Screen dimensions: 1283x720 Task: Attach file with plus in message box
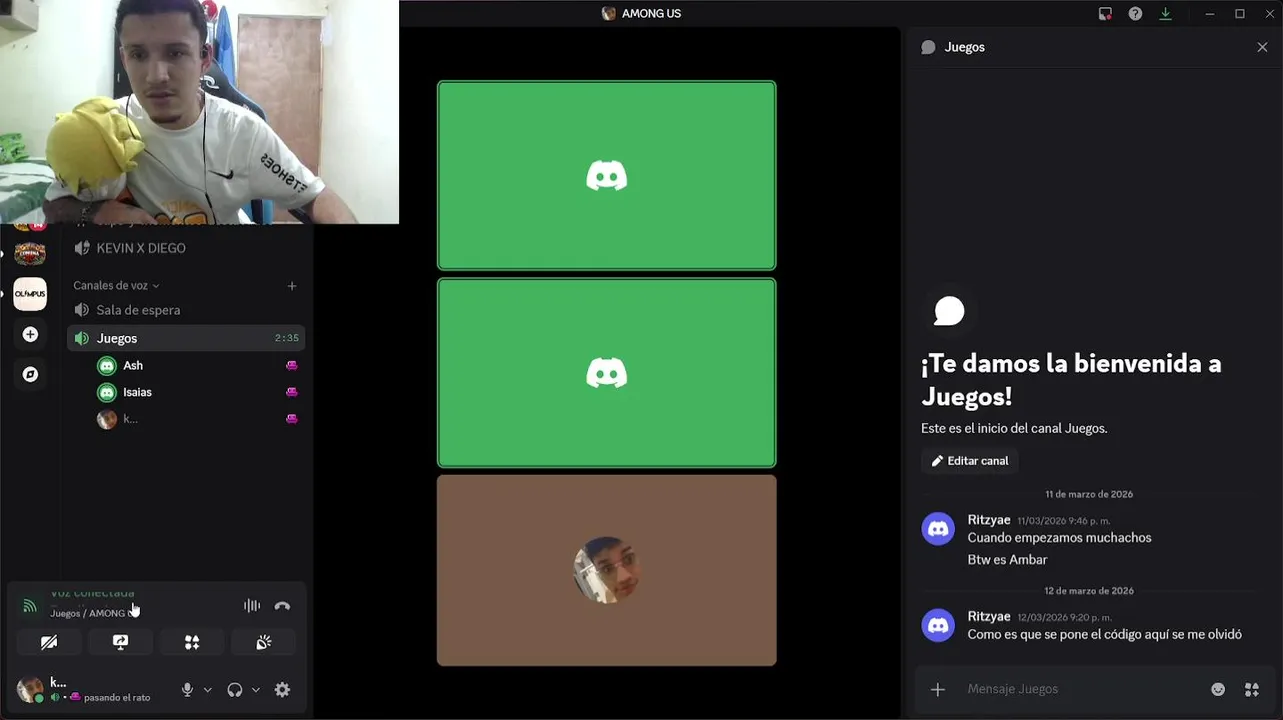coord(937,689)
